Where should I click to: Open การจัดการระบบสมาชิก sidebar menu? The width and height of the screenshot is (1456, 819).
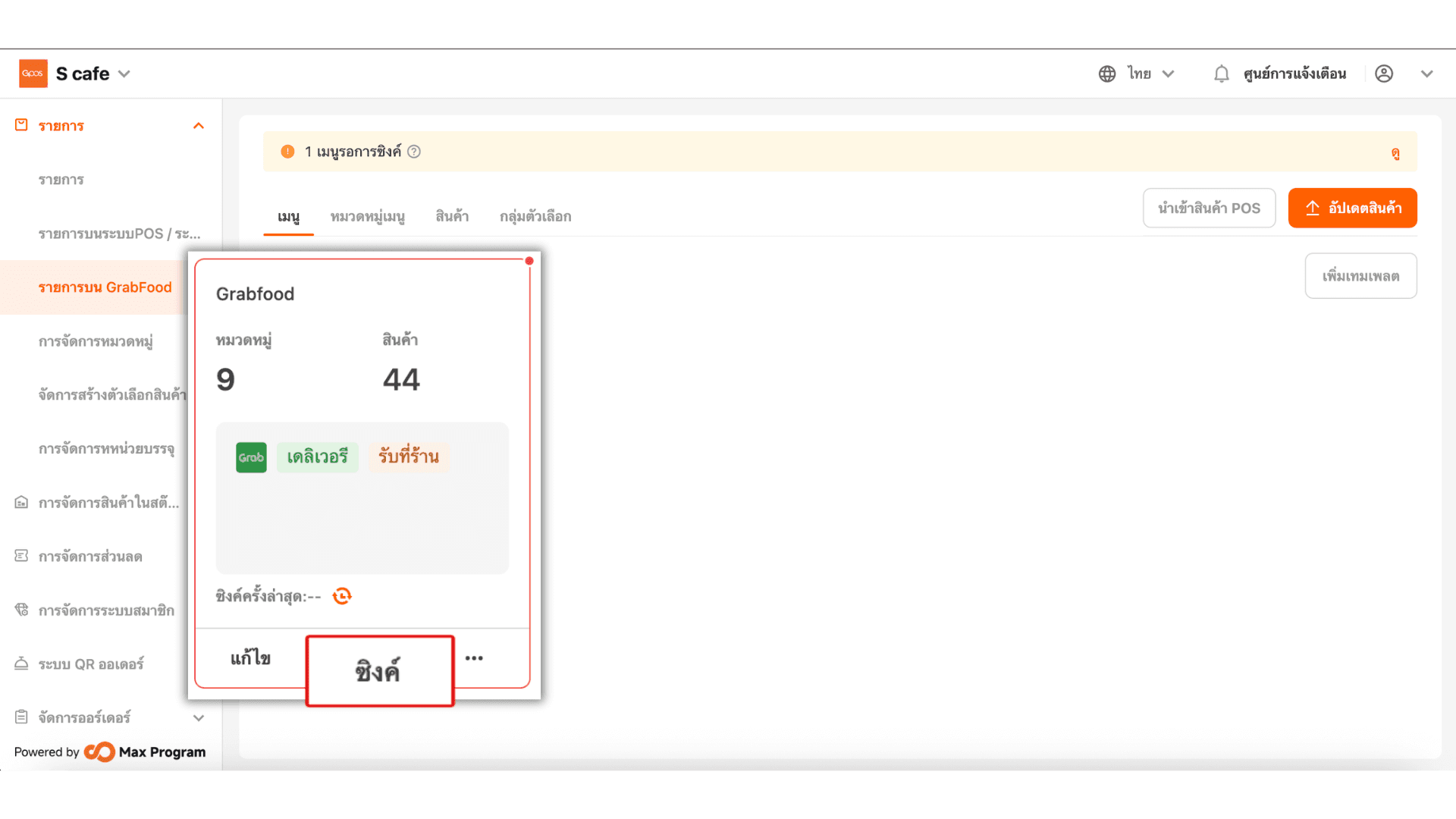click(106, 610)
